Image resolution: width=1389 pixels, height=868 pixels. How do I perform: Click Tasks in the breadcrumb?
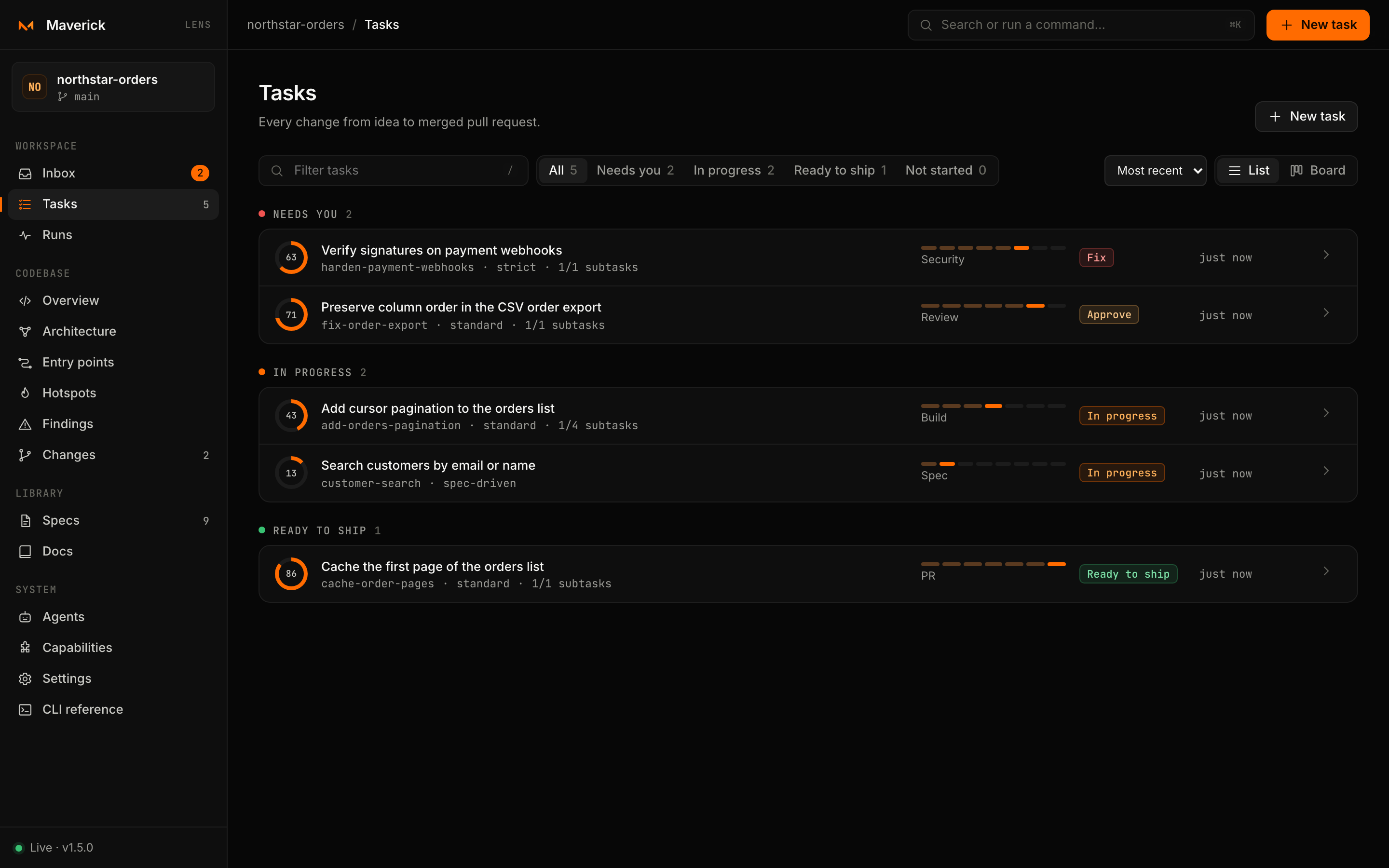click(x=381, y=25)
